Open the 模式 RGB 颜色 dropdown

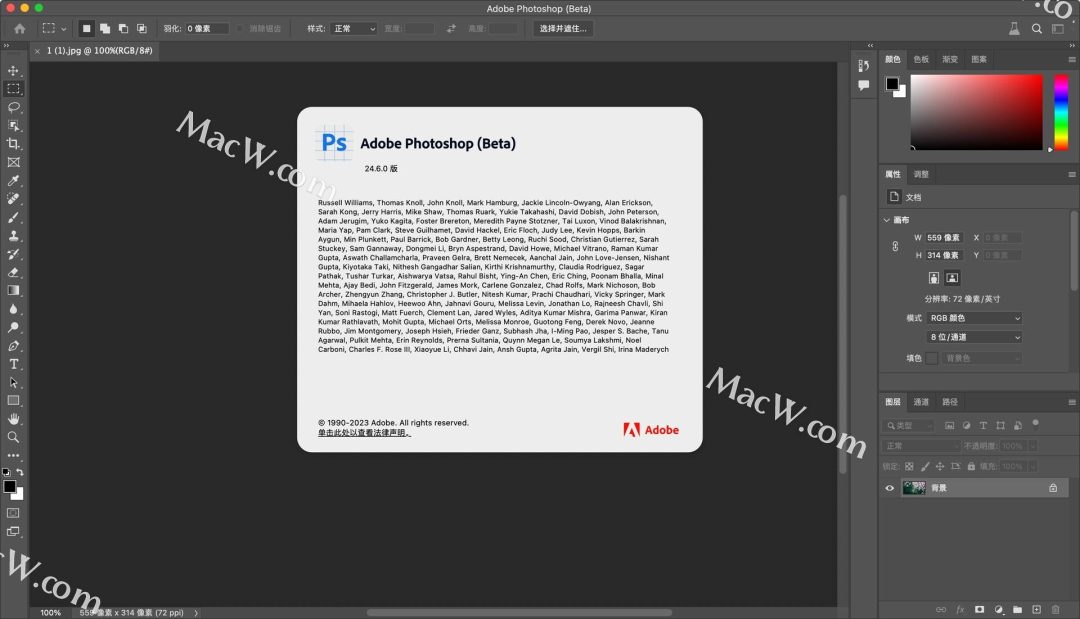(974, 318)
